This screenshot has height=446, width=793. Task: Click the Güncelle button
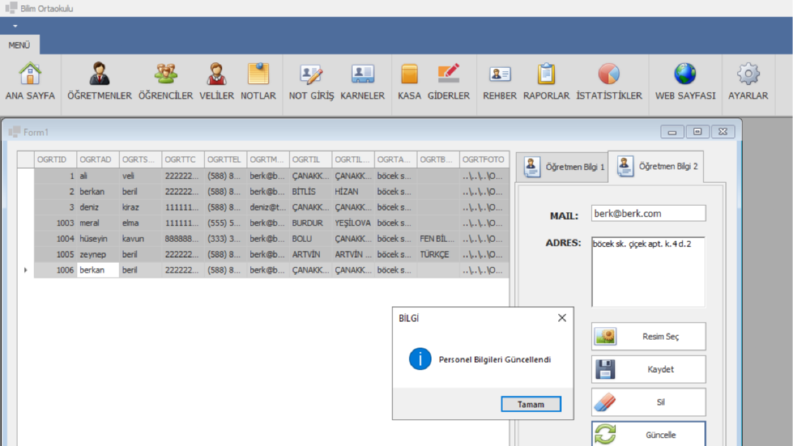(x=648, y=434)
